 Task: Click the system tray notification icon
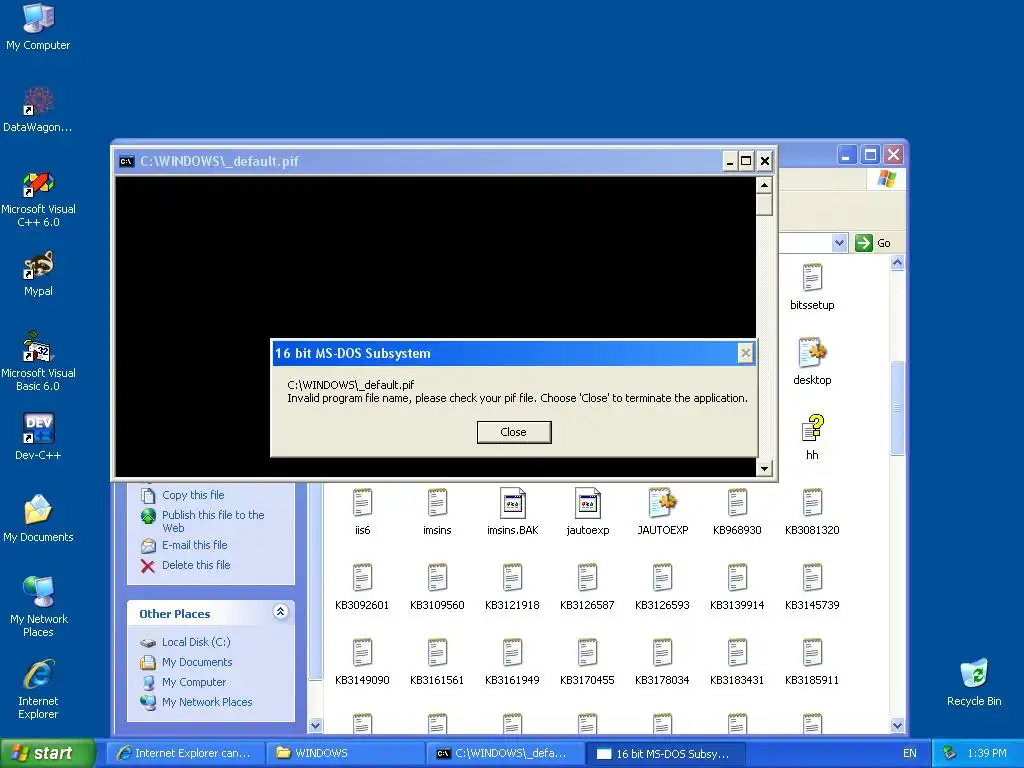950,753
